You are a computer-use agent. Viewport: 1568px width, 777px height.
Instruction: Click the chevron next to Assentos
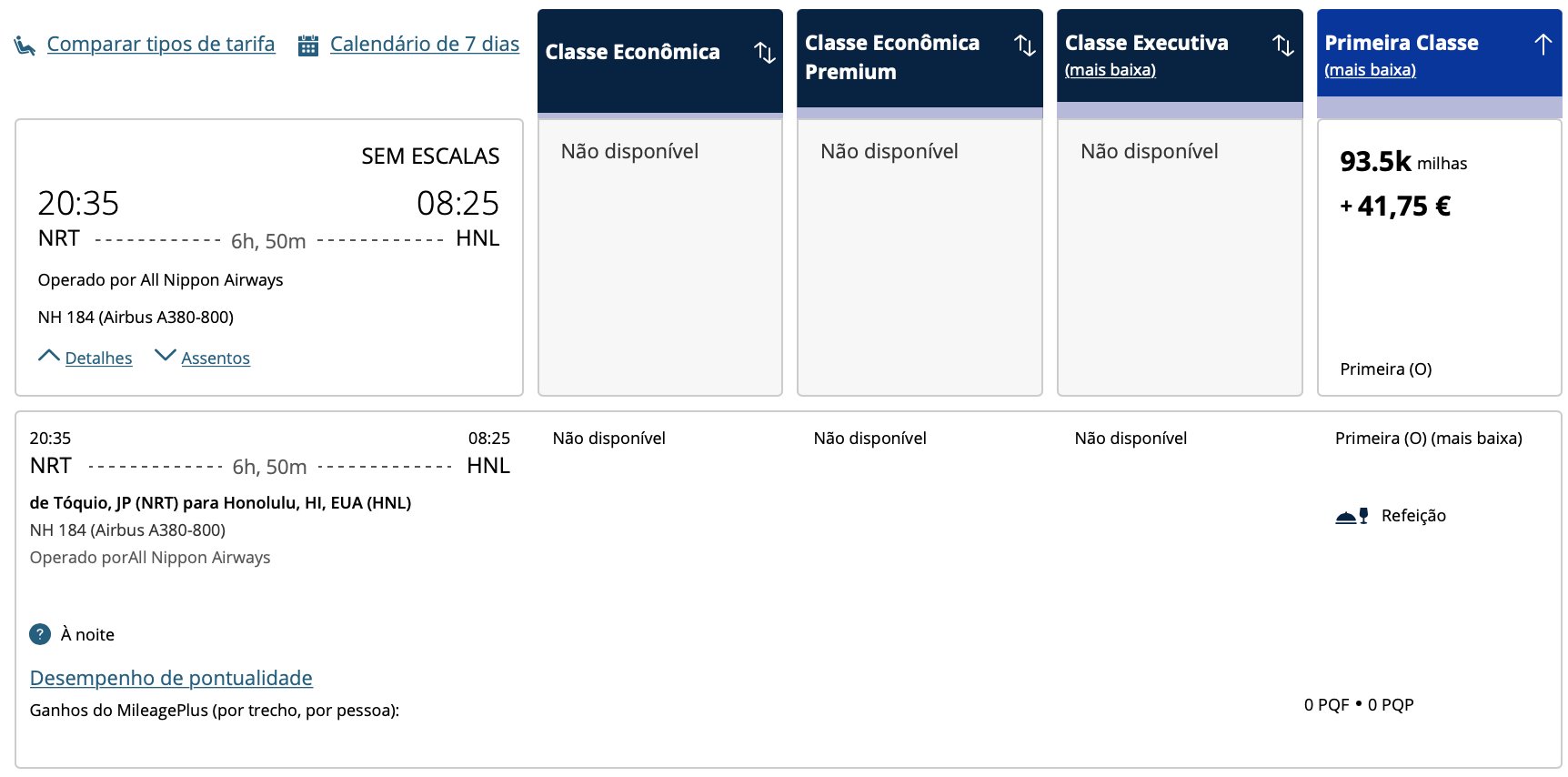coord(165,355)
